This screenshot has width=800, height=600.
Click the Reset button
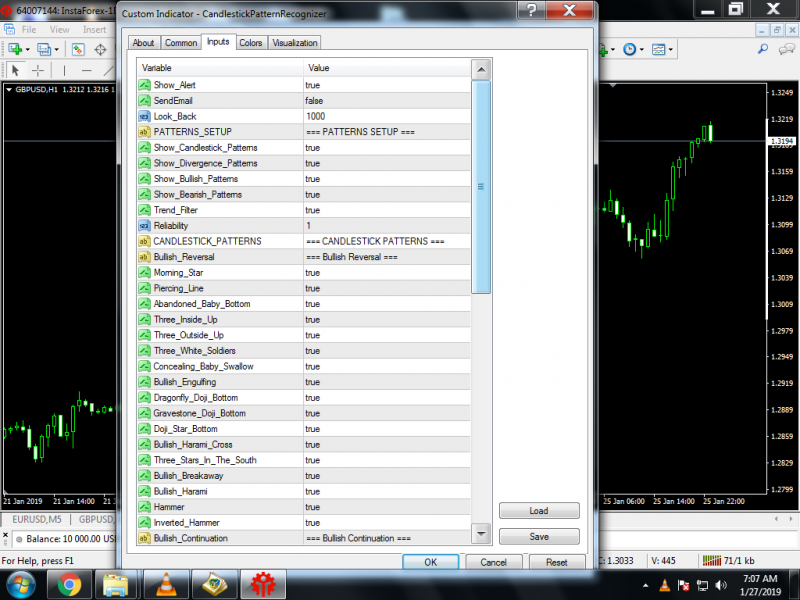557,562
